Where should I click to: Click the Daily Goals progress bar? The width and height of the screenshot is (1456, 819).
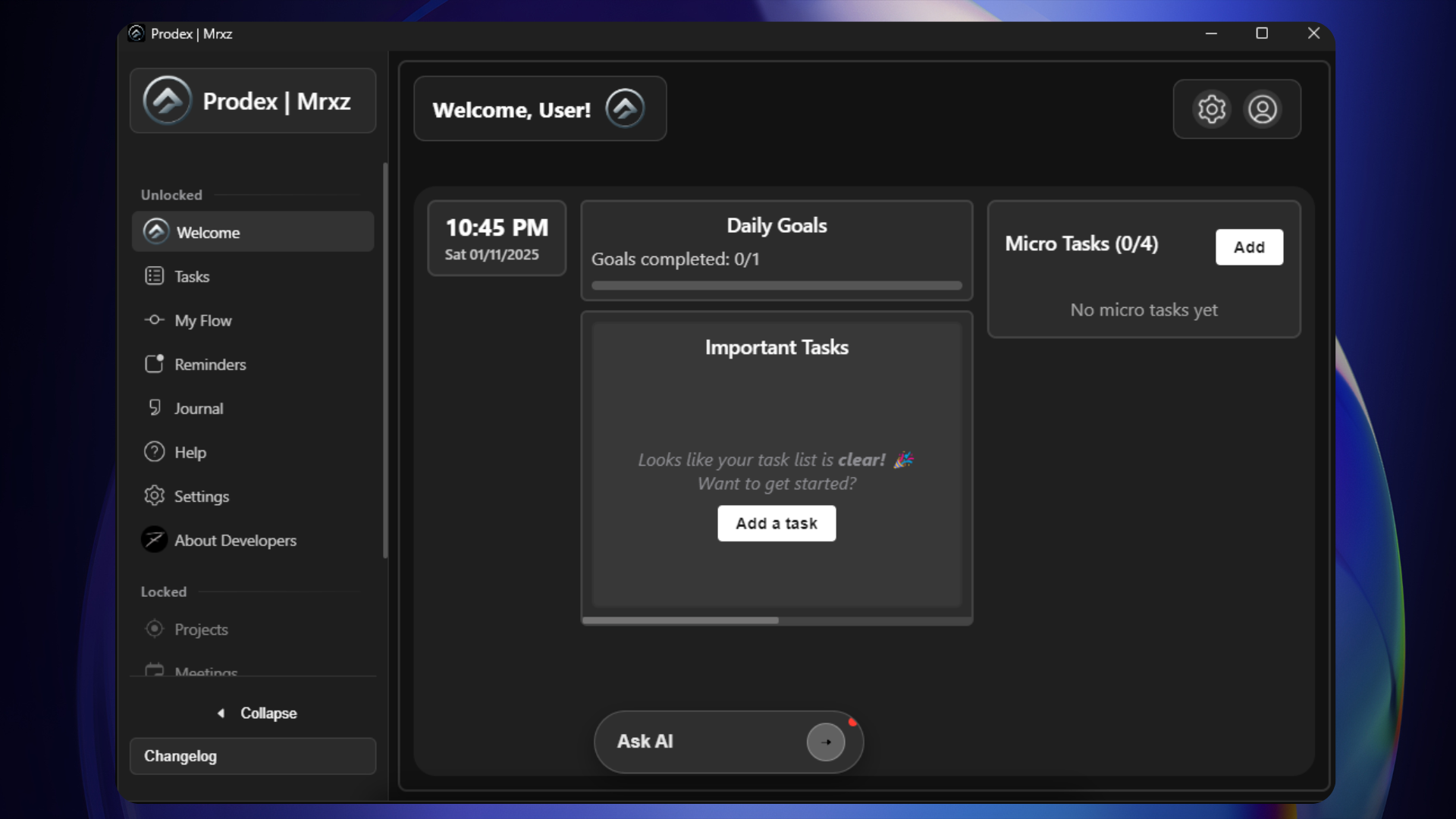(776, 286)
